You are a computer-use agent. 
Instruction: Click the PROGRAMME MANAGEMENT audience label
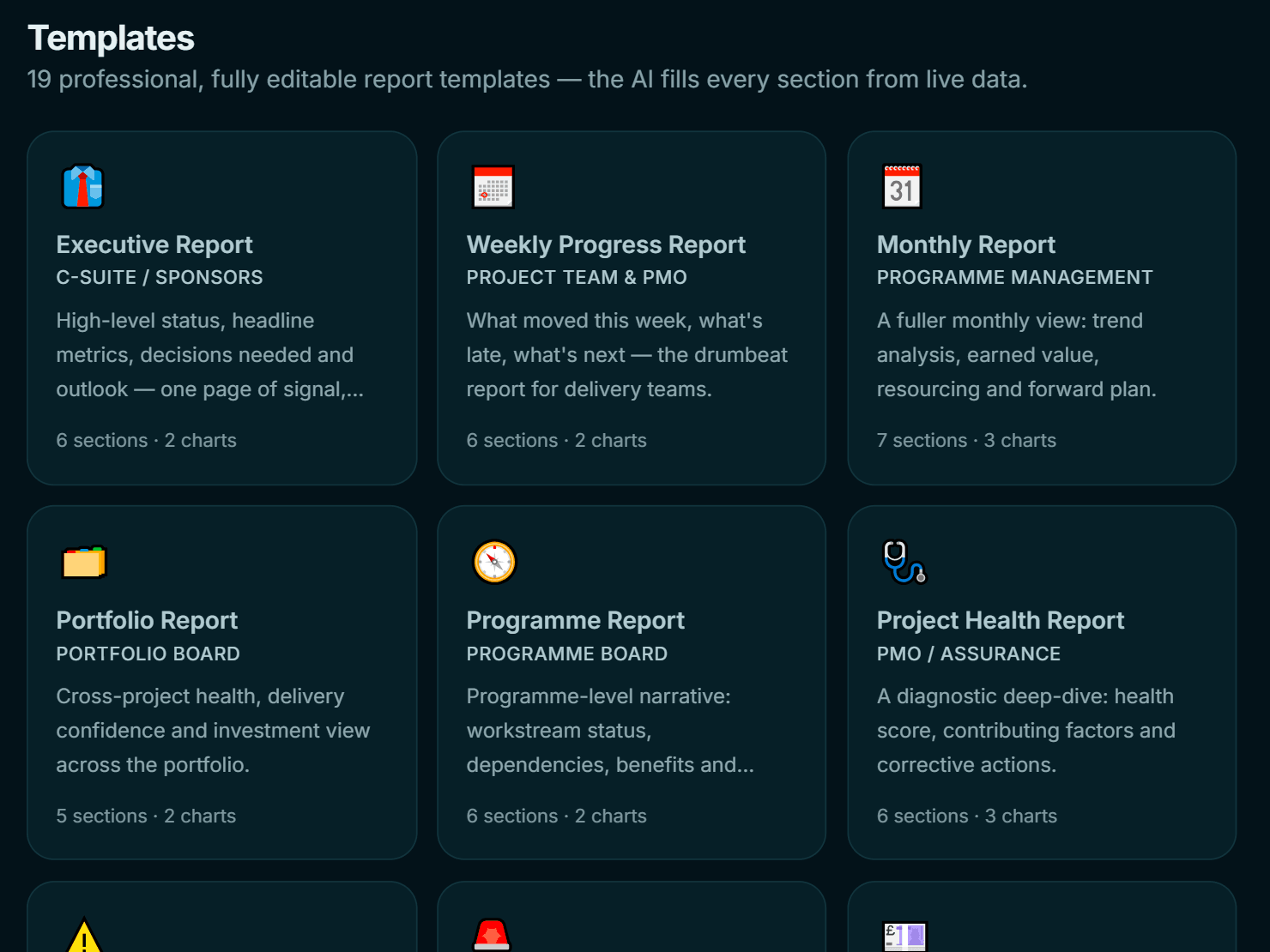[x=1014, y=278]
